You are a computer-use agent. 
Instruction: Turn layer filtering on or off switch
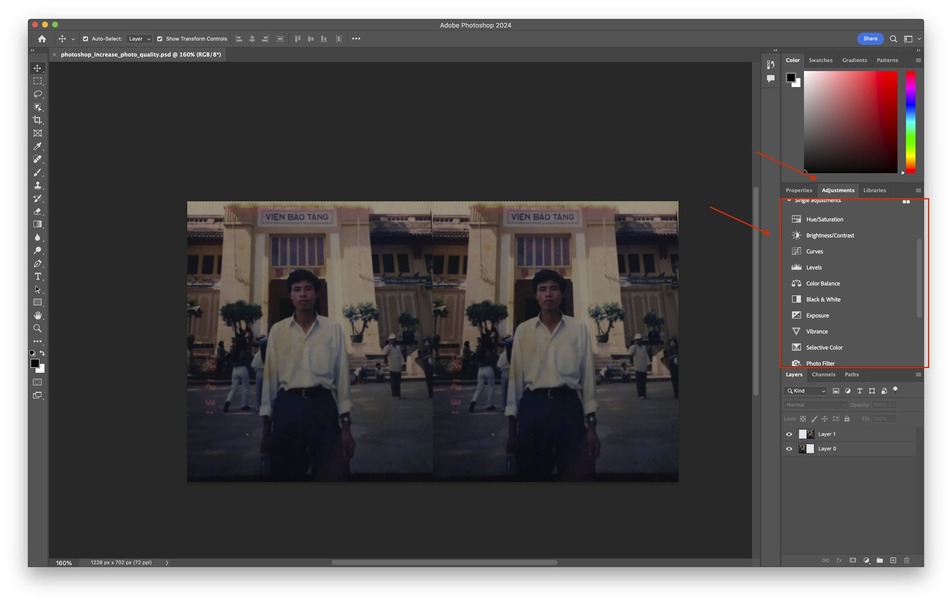coord(895,390)
